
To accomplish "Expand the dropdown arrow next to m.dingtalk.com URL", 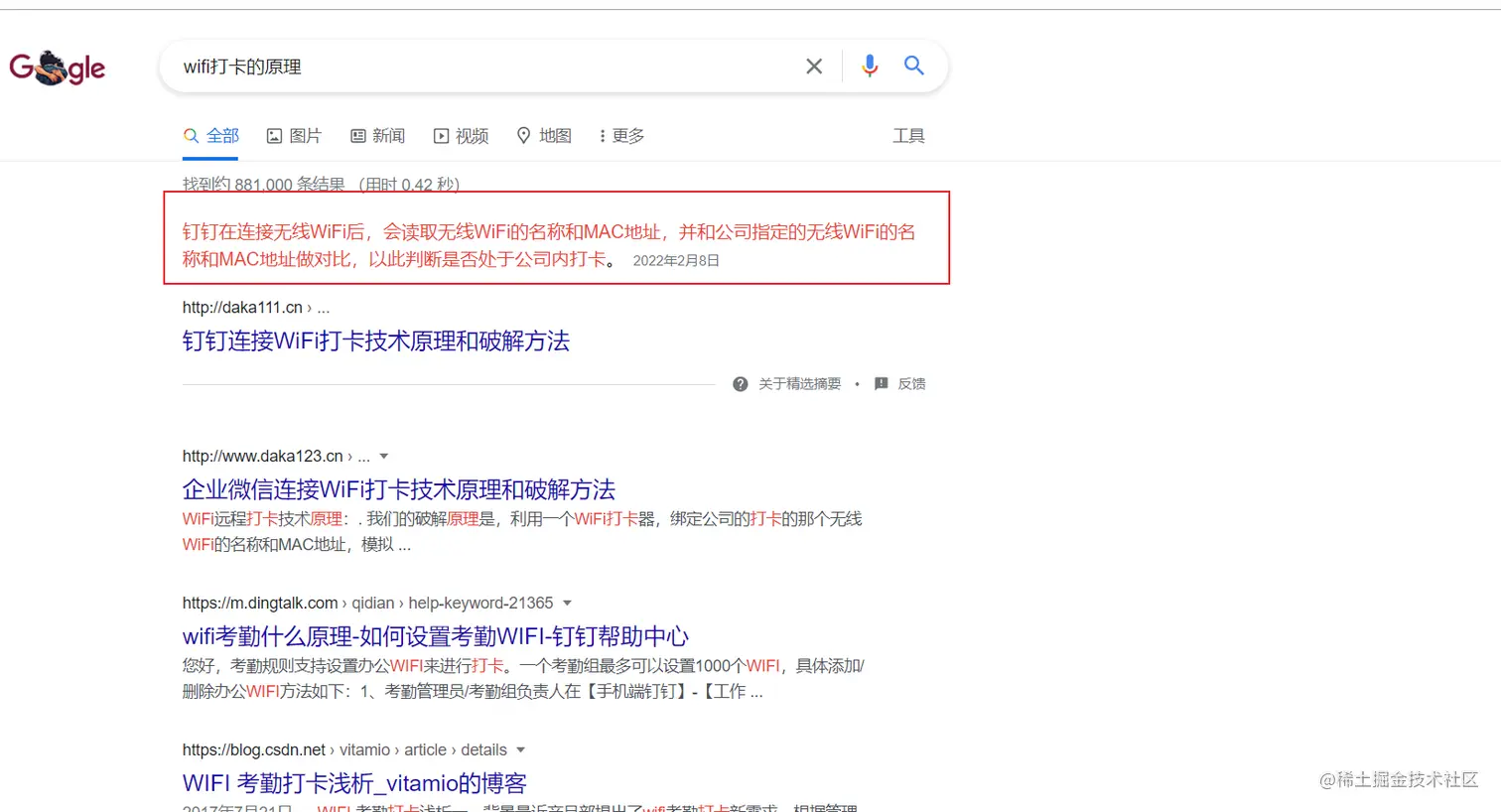I will click(x=568, y=604).
